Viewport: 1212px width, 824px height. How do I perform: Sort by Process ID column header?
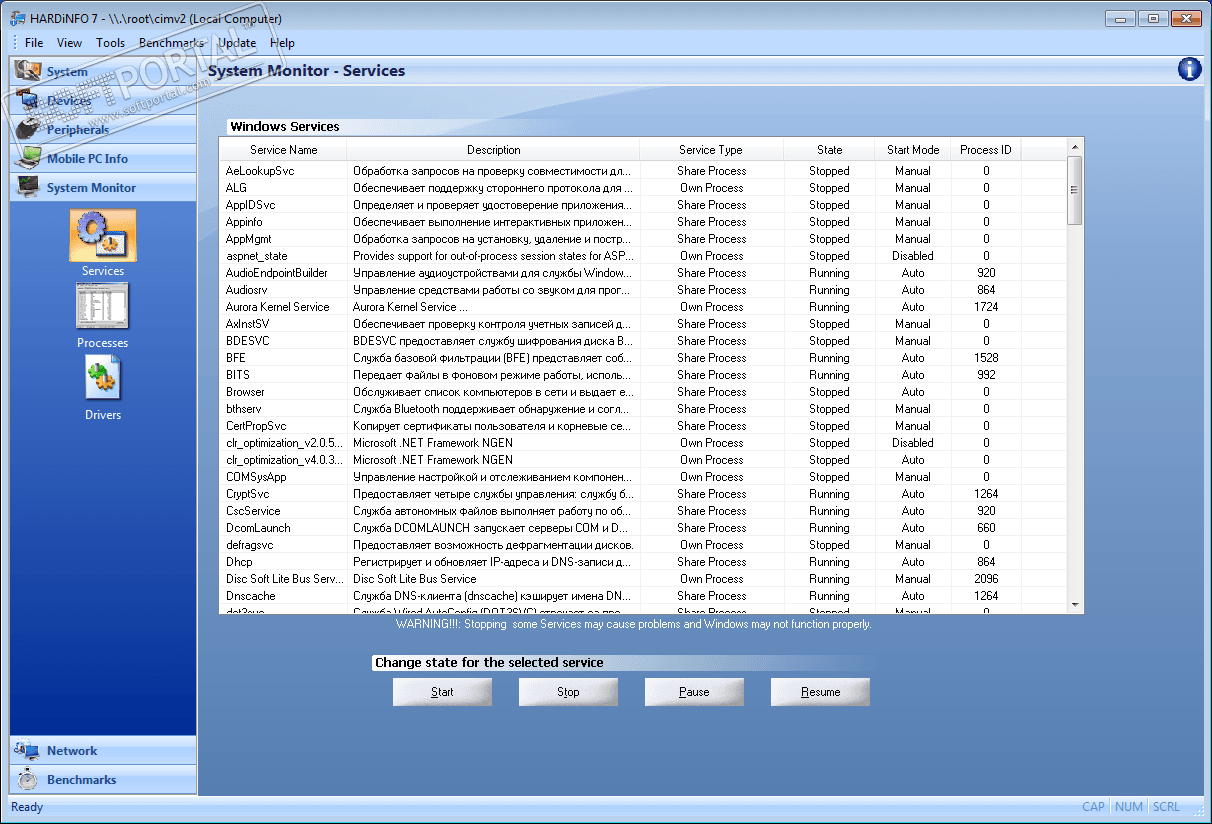(x=985, y=150)
